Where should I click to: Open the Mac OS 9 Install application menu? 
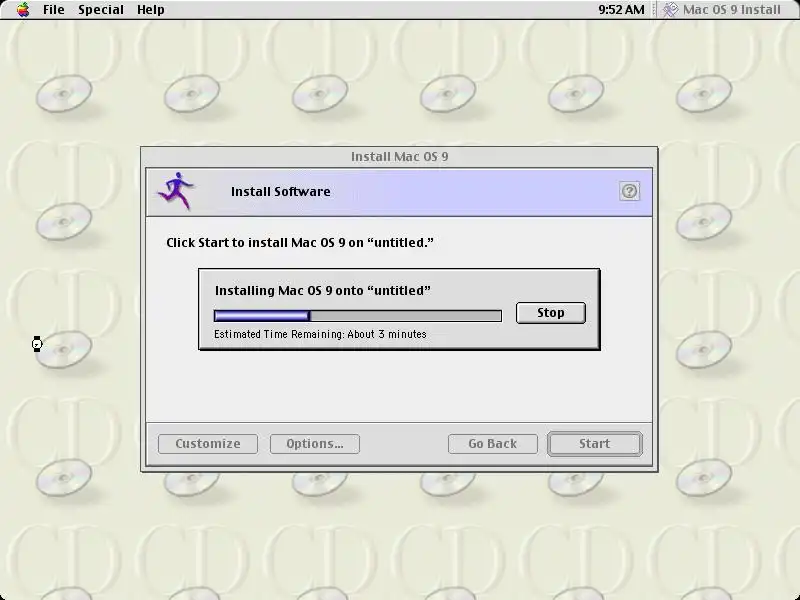pos(722,10)
